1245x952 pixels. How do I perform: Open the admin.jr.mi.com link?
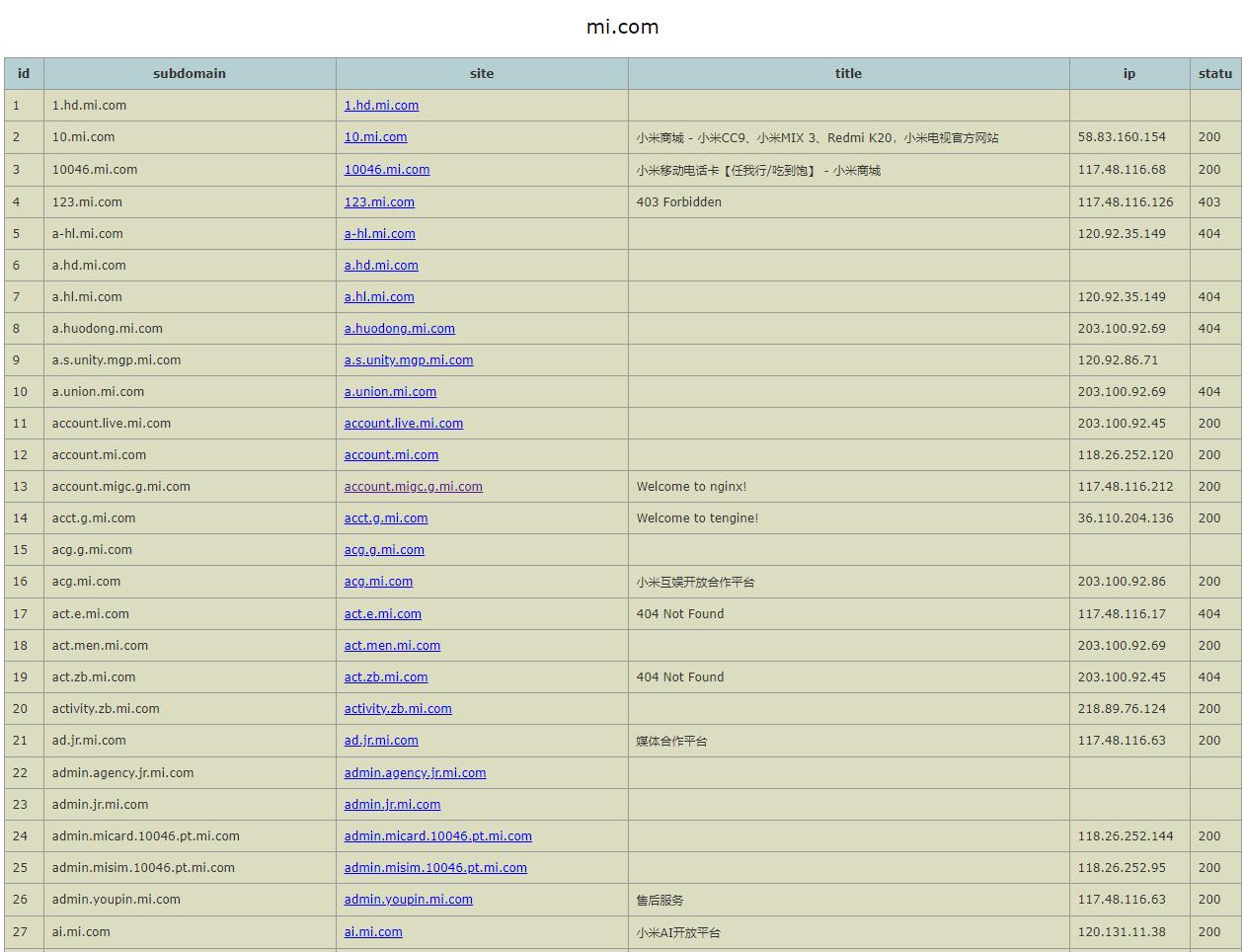point(392,804)
